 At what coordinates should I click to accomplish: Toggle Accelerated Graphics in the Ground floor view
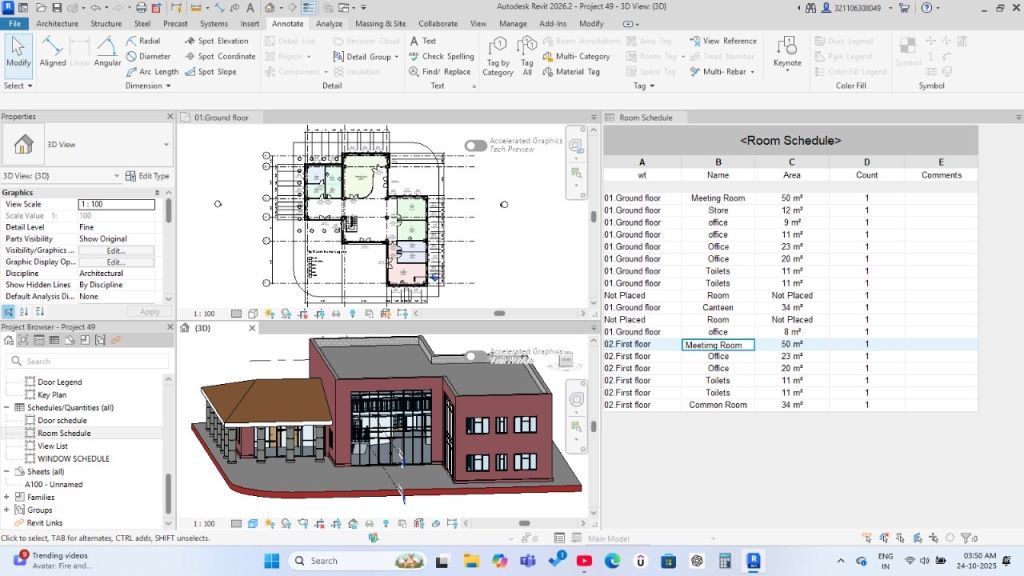476,145
